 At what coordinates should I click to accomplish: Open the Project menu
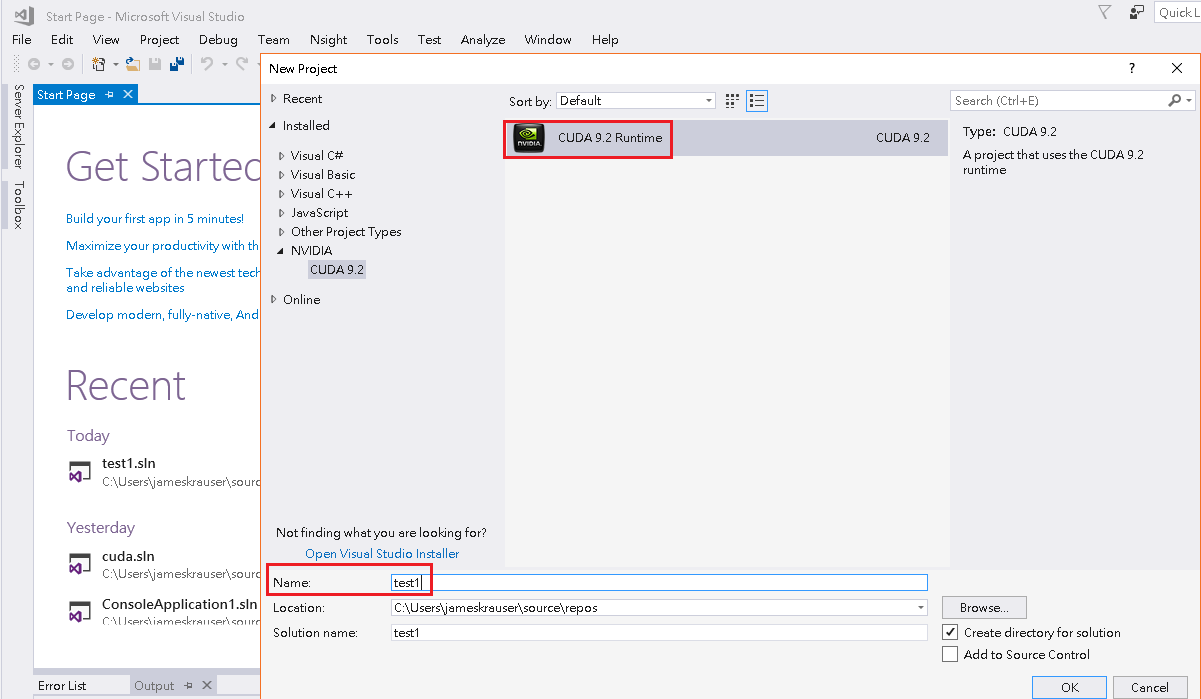pyautogui.click(x=159, y=39)
